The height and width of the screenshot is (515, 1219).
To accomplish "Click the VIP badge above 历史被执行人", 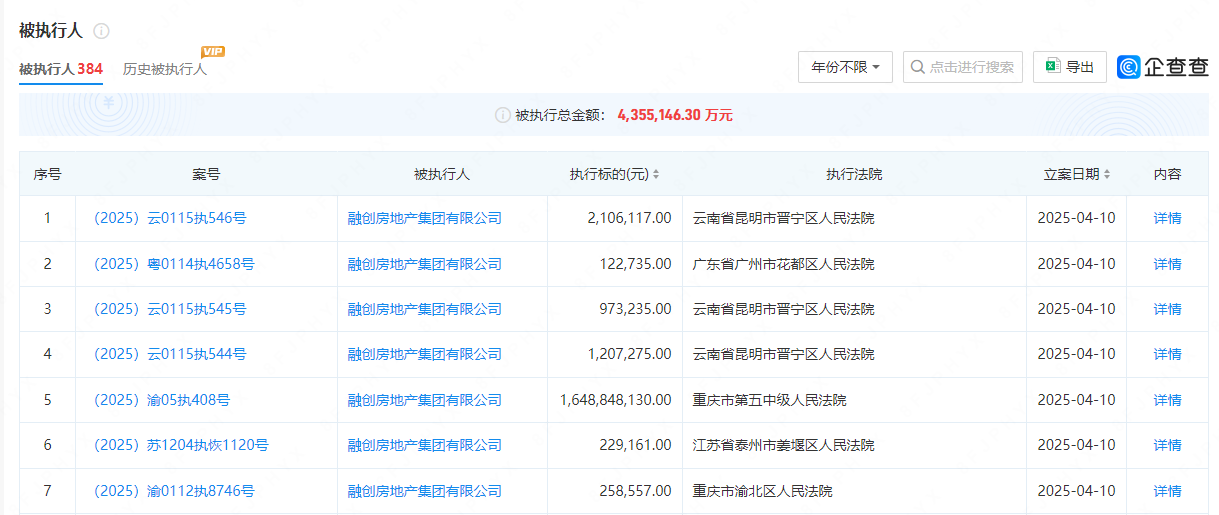I will [x=212, y=51].
